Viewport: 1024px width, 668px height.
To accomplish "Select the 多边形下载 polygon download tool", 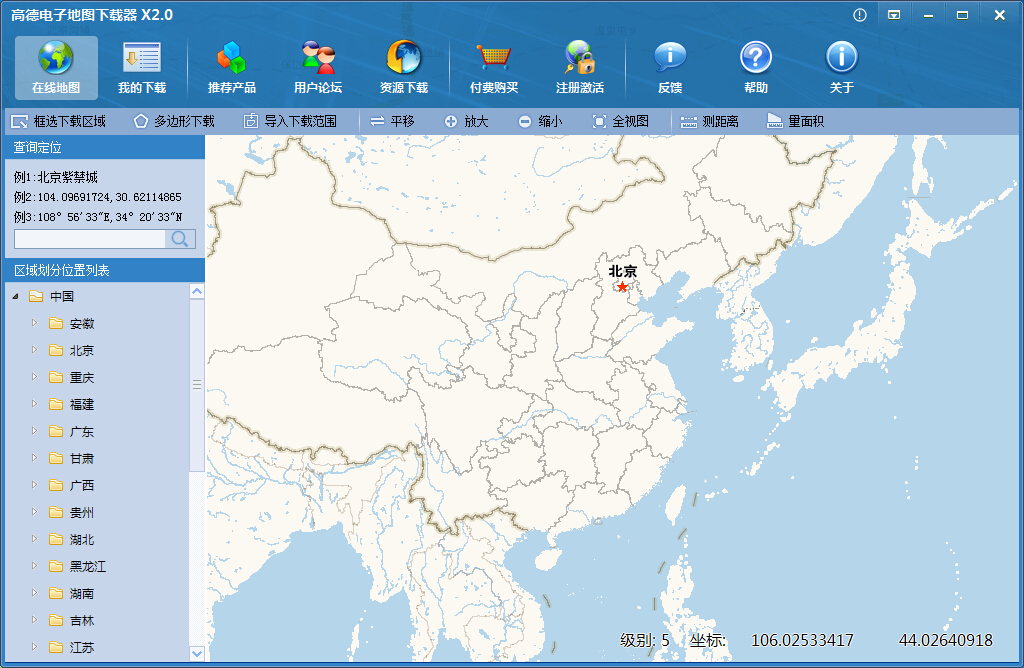I will (174, 121).
